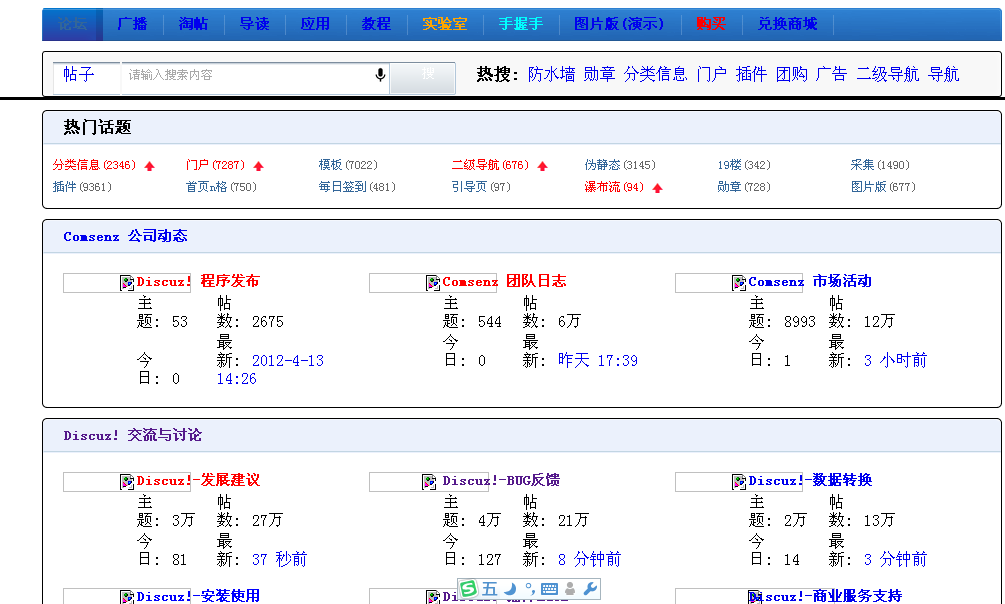Open the wrench settings icon on input toolbar
The width and height of the screenshot is (1005, 604).
(590, 588)
